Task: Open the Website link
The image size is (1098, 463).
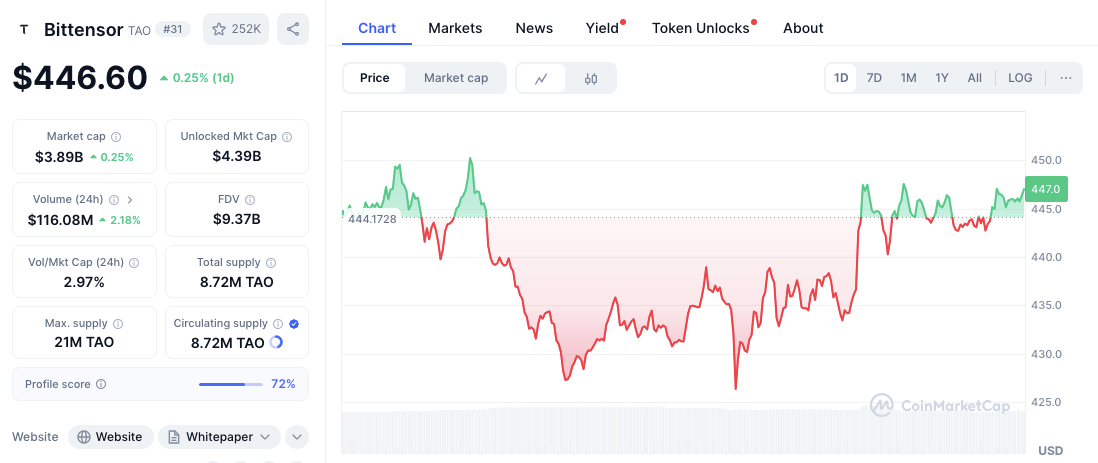Action: point(111,437)
